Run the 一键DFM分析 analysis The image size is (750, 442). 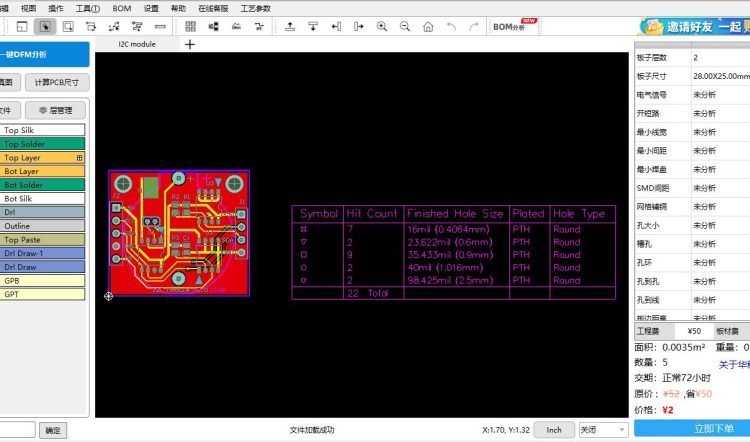coord(44,55)
